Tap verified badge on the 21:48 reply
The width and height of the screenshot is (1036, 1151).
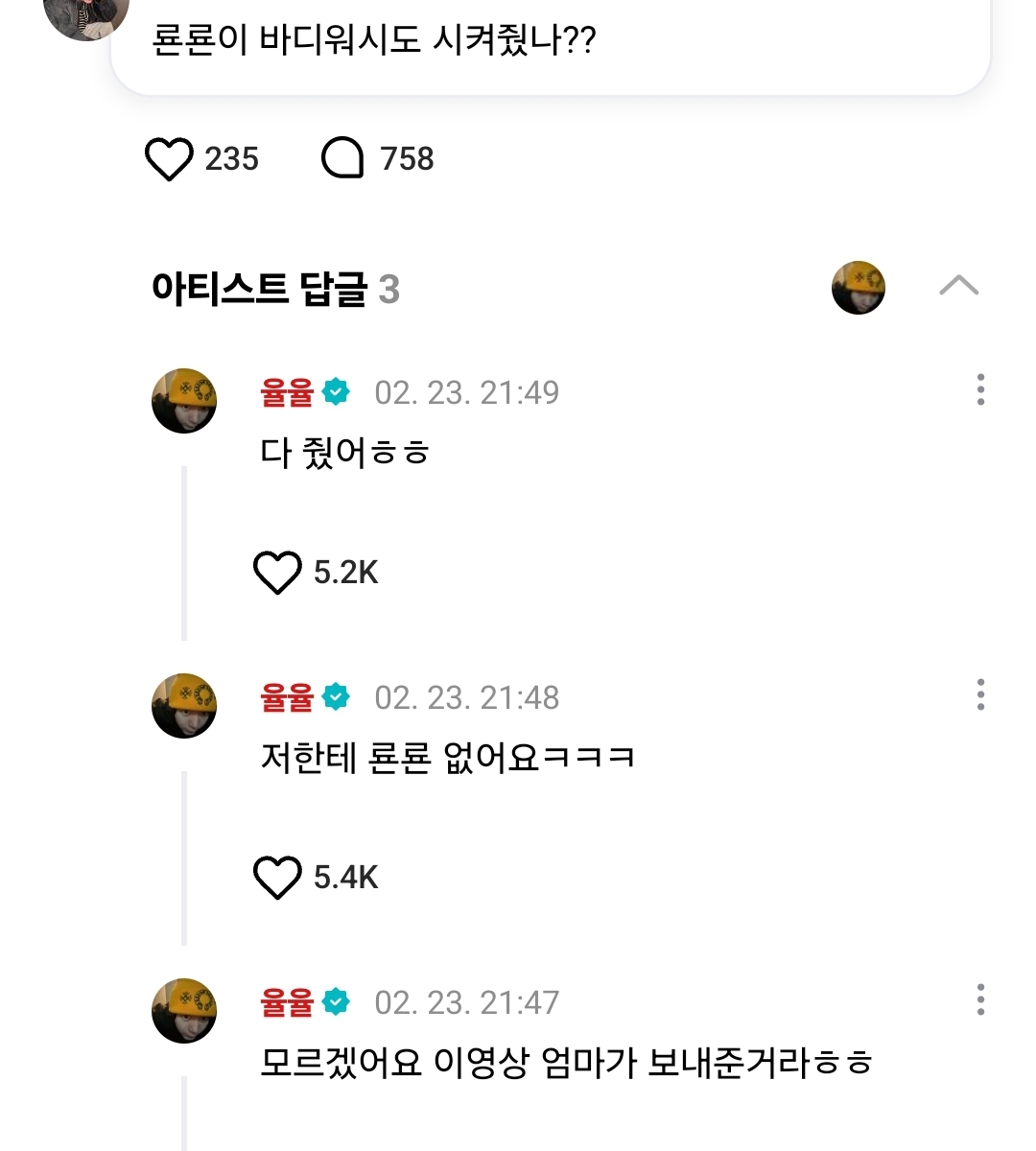click(x=336, y=697)
